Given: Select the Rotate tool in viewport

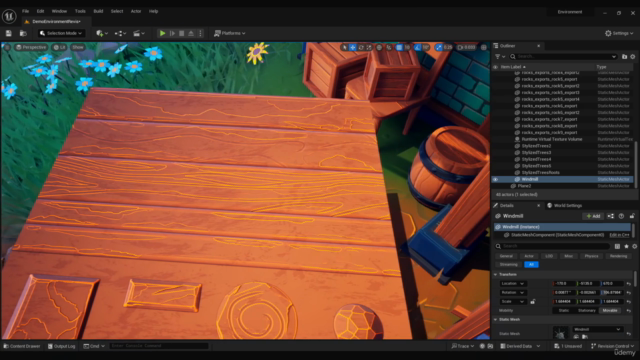Looking at the screenshot, I should 361,47.
